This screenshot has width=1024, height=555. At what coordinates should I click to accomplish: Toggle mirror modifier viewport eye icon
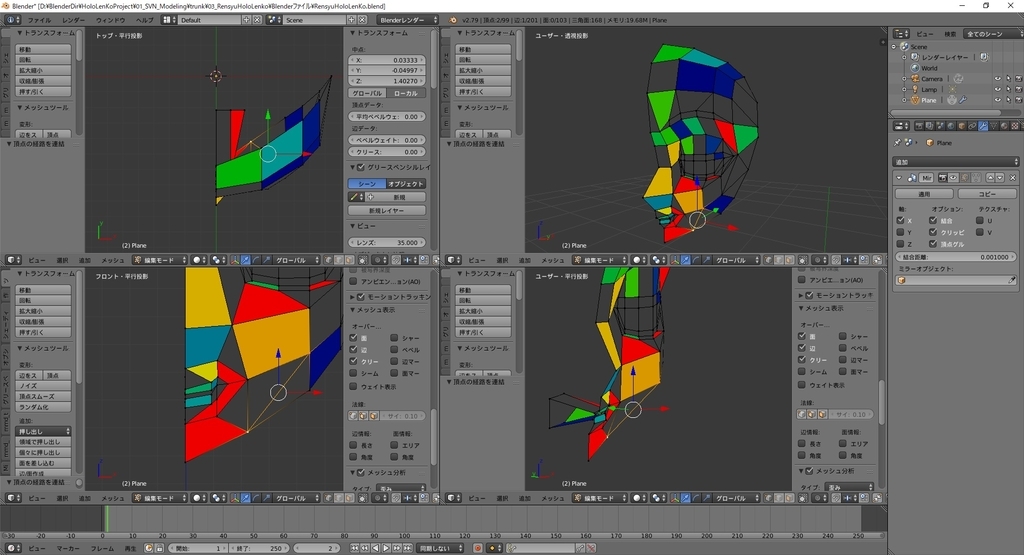pos(953,178)
